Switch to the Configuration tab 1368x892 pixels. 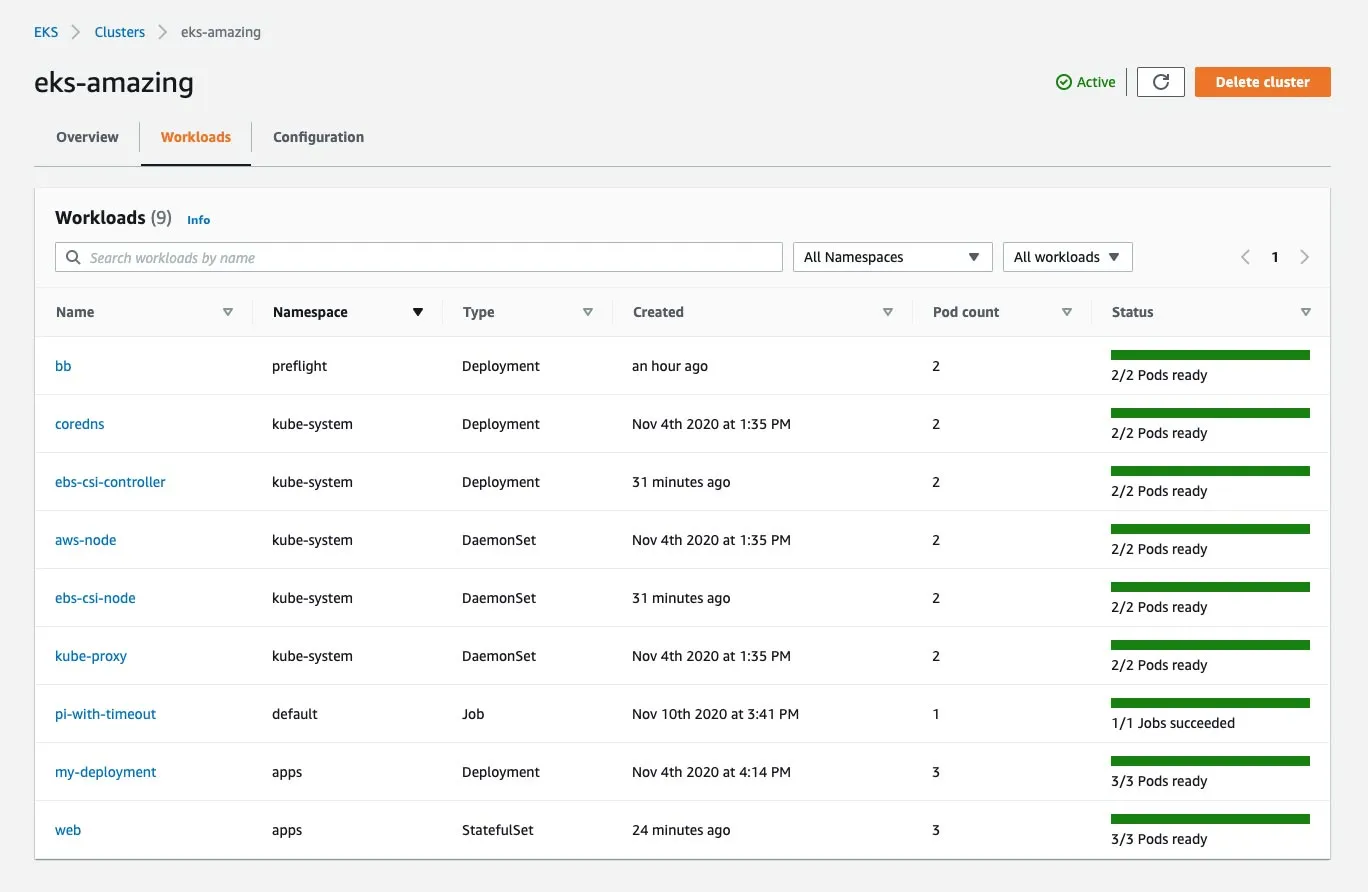point(317,137)
